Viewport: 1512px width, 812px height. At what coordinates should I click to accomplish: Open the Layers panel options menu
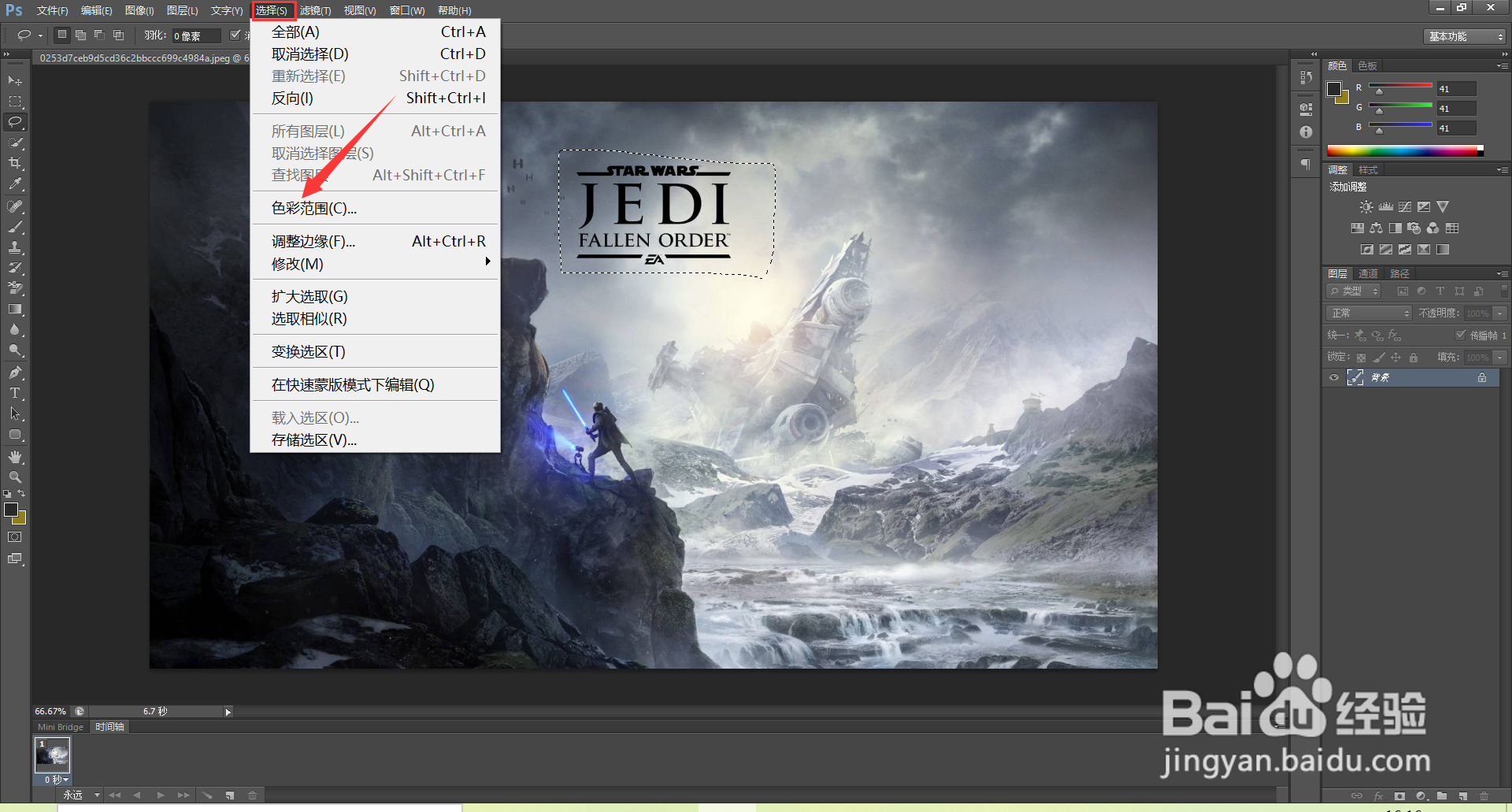coord(1503,274)
